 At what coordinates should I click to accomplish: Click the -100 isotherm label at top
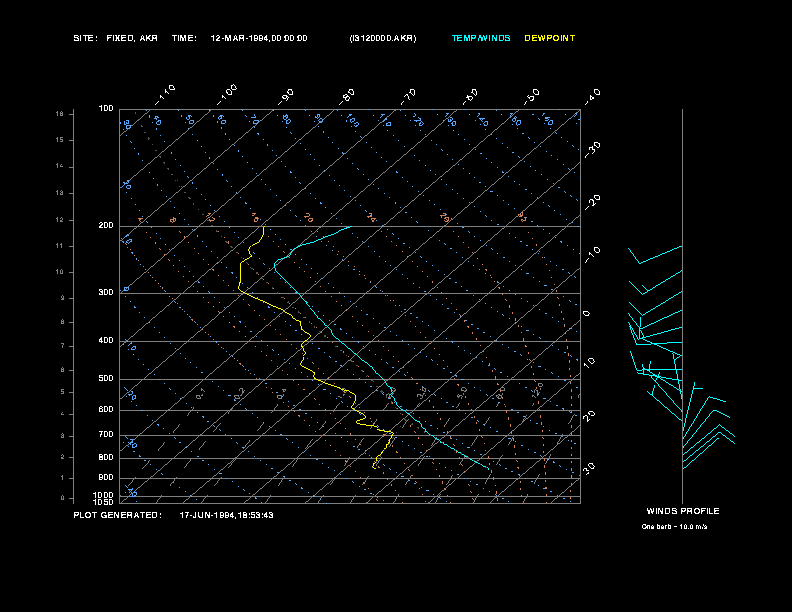[227, 95]
